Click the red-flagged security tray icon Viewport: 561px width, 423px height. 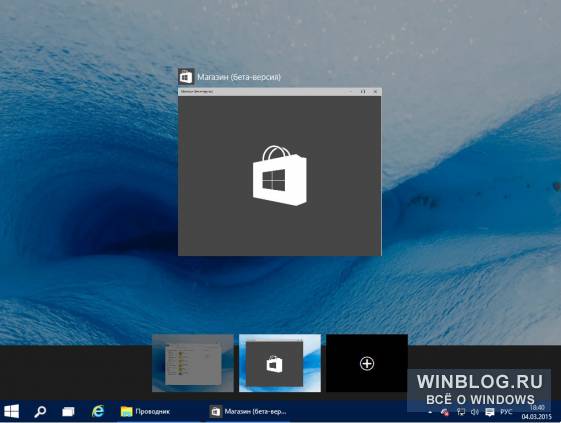(x=445, y=412)
